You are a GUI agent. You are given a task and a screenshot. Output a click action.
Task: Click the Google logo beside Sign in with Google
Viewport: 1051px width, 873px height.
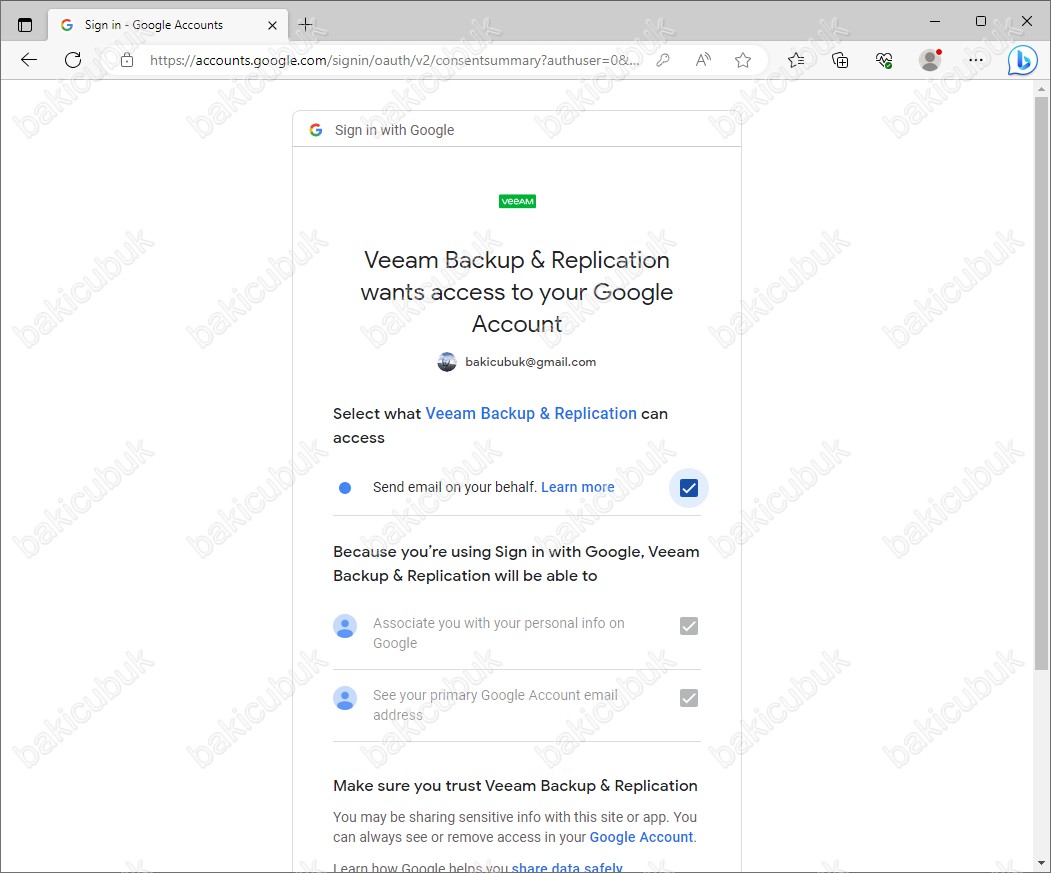click(x=316, y=130)
